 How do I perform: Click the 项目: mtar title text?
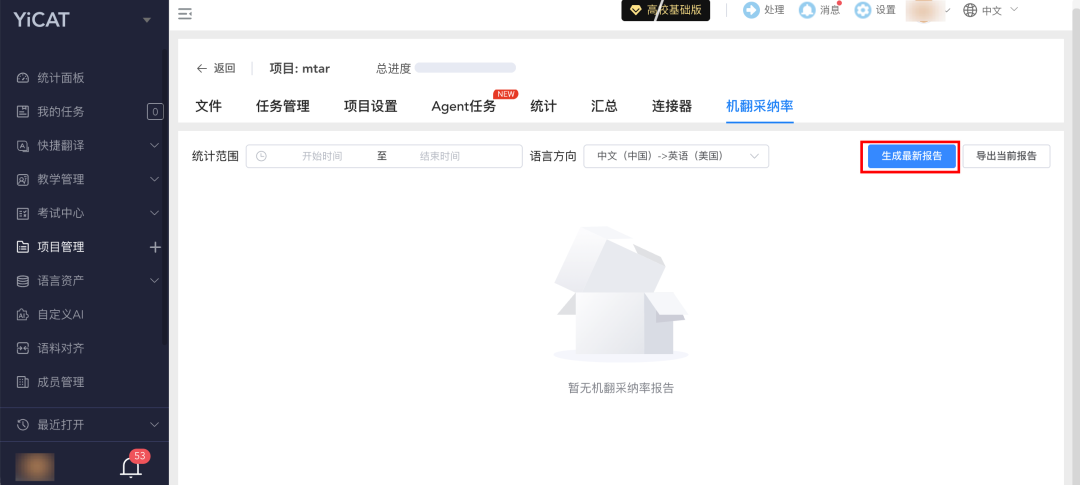300,68
